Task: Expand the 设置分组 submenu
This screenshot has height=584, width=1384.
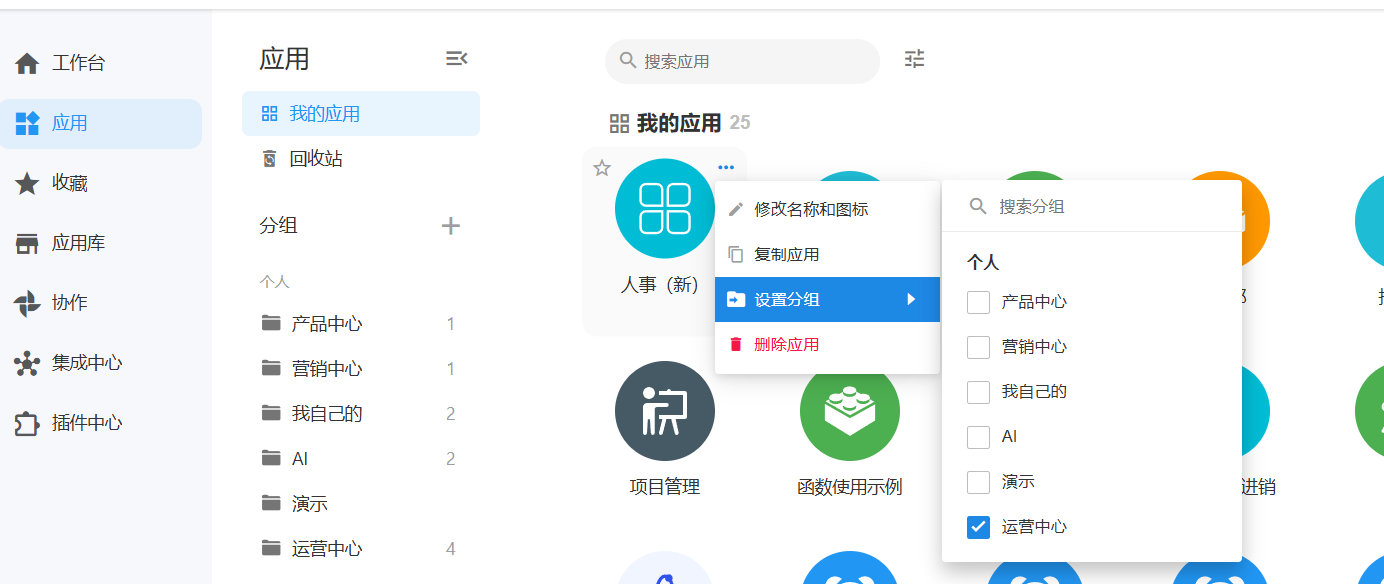Action: point(826,300)
